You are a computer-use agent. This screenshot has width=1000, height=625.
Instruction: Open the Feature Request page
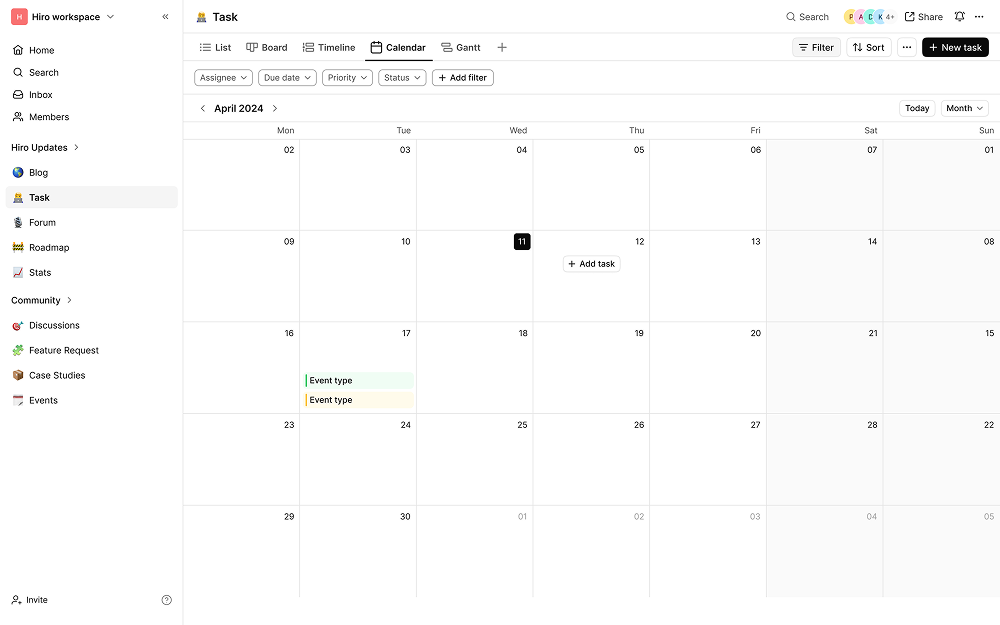tap(91, 351)
